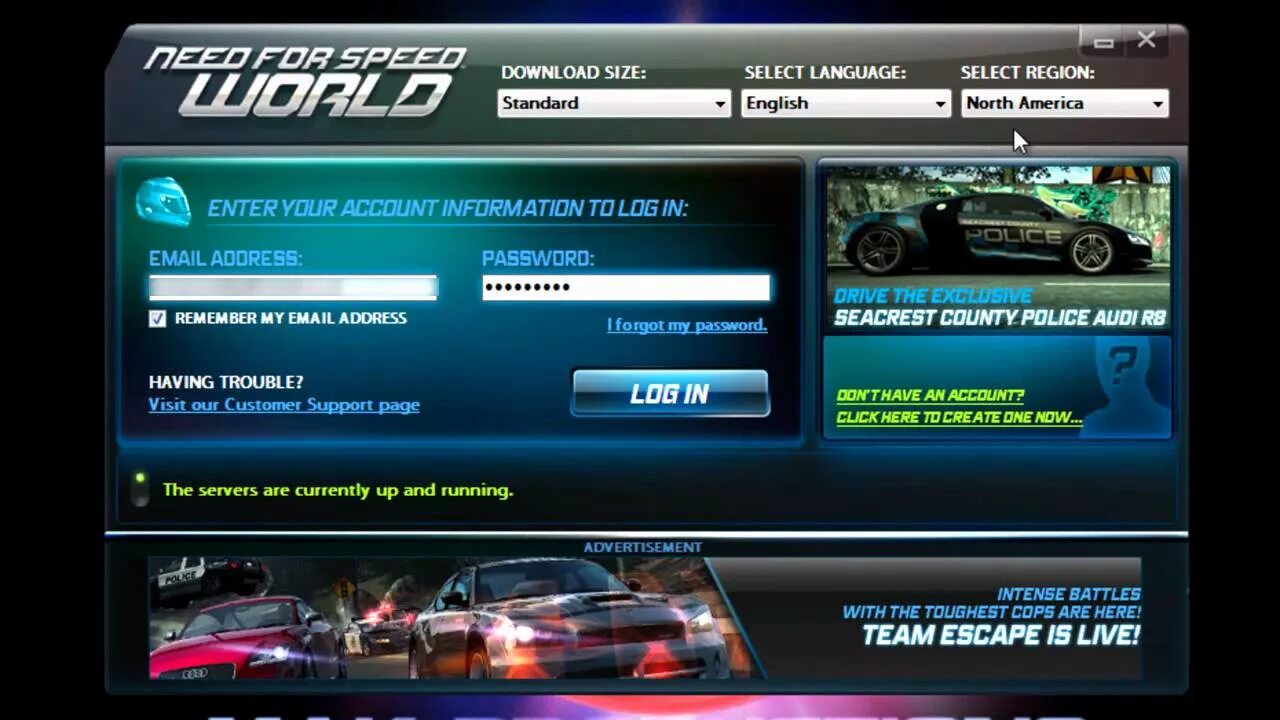Click the blue helmet account icon

pyautogui.click(x=164, y=201)
